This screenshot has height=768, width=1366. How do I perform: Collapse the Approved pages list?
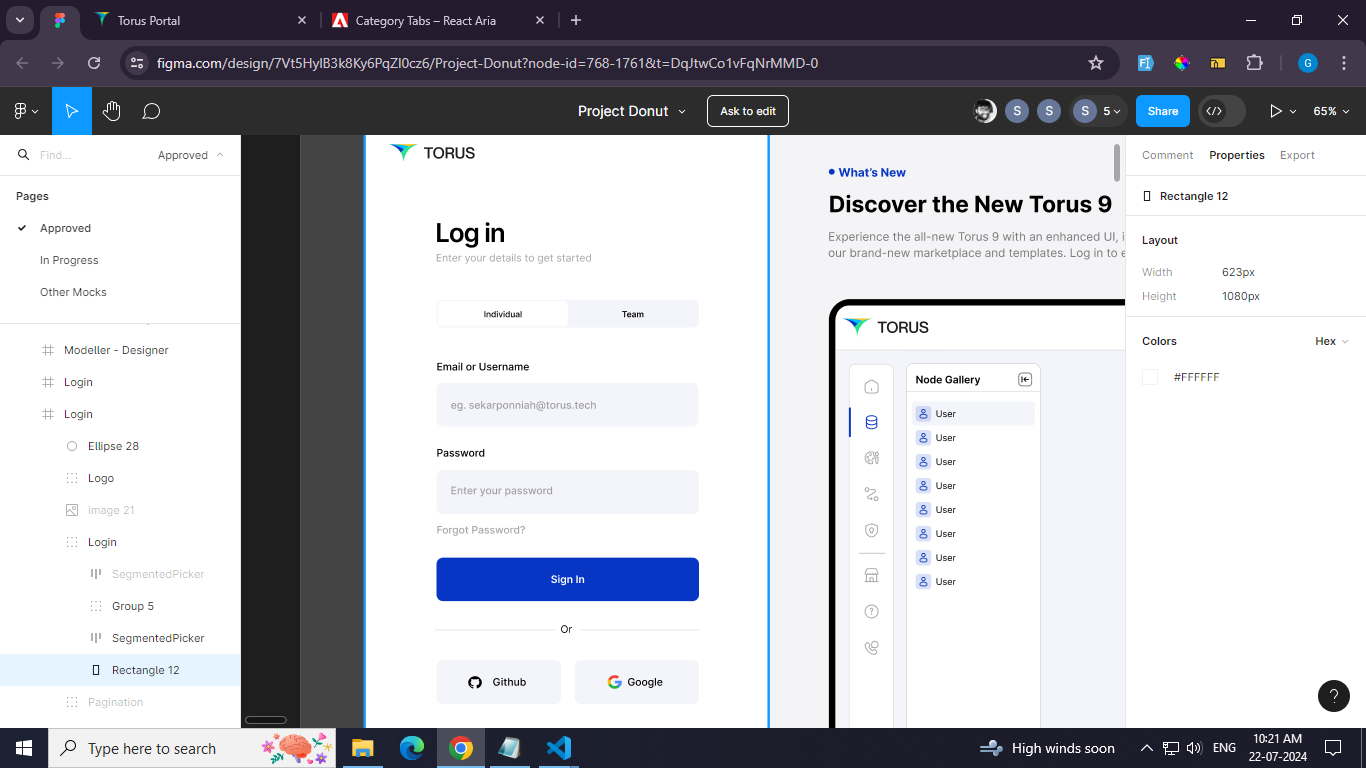click(219, 155)
